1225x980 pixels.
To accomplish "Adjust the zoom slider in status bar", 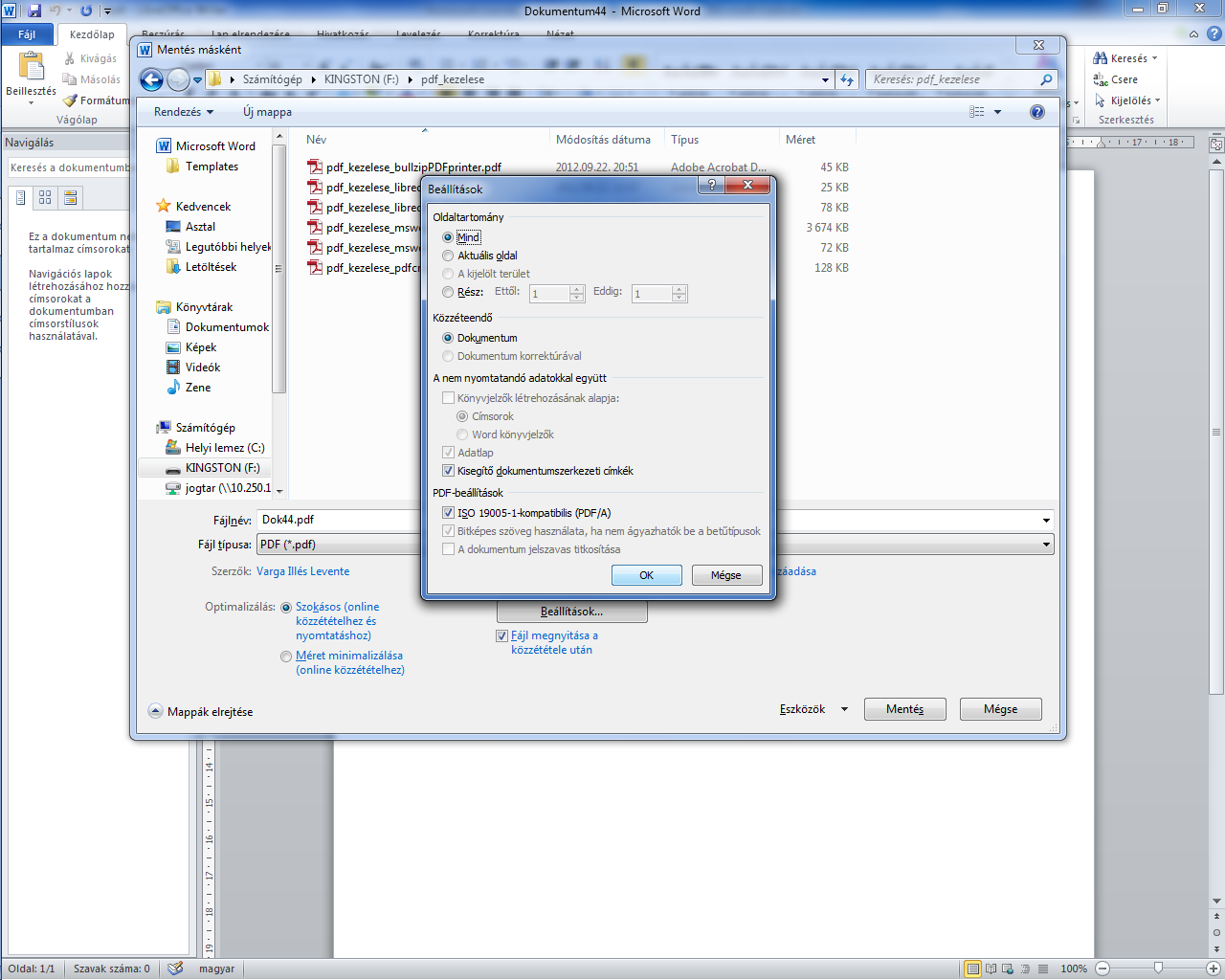I will pos(1158,969).
